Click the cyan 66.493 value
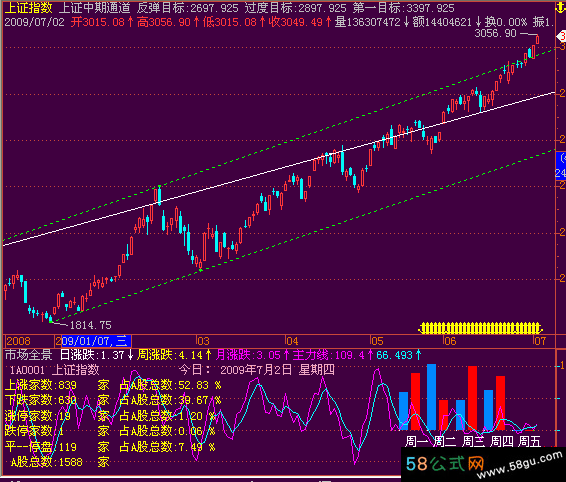 [395, 355]
